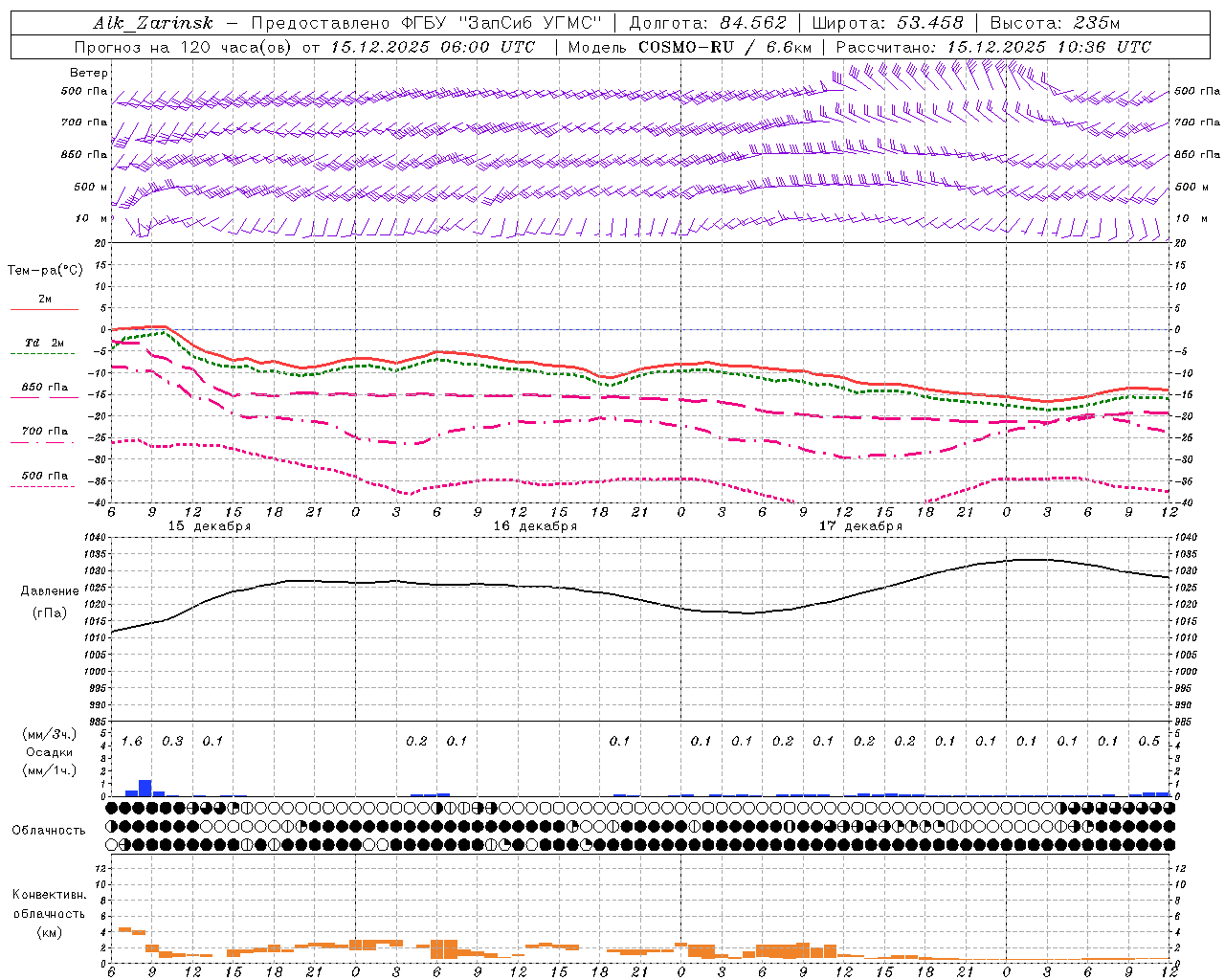Image resolution: width=1225 pixels, height=980 pixels.
Task: Click 500 гПа label left of wind panel
Action: [x=84, y=92]
